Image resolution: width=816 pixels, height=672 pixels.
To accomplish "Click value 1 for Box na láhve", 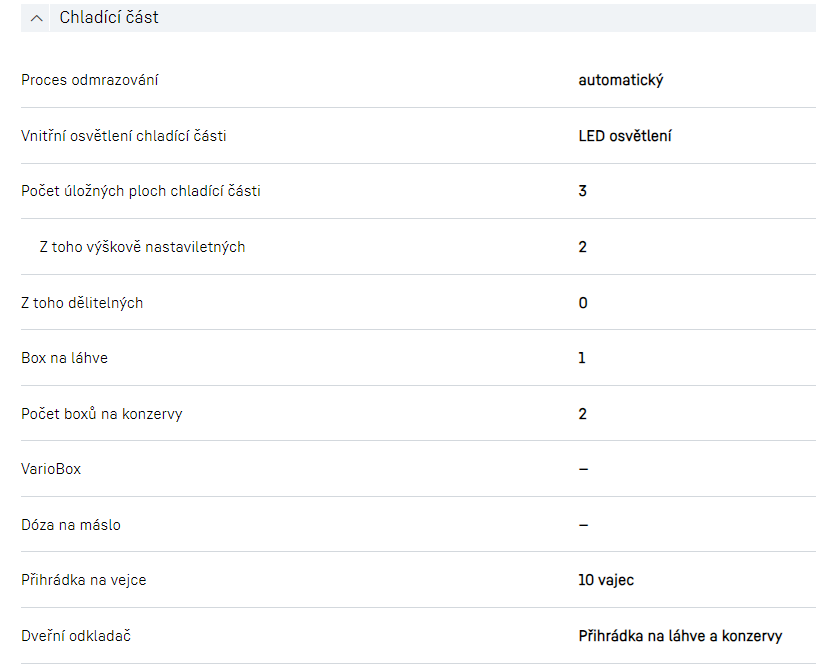I will (582, 358).
